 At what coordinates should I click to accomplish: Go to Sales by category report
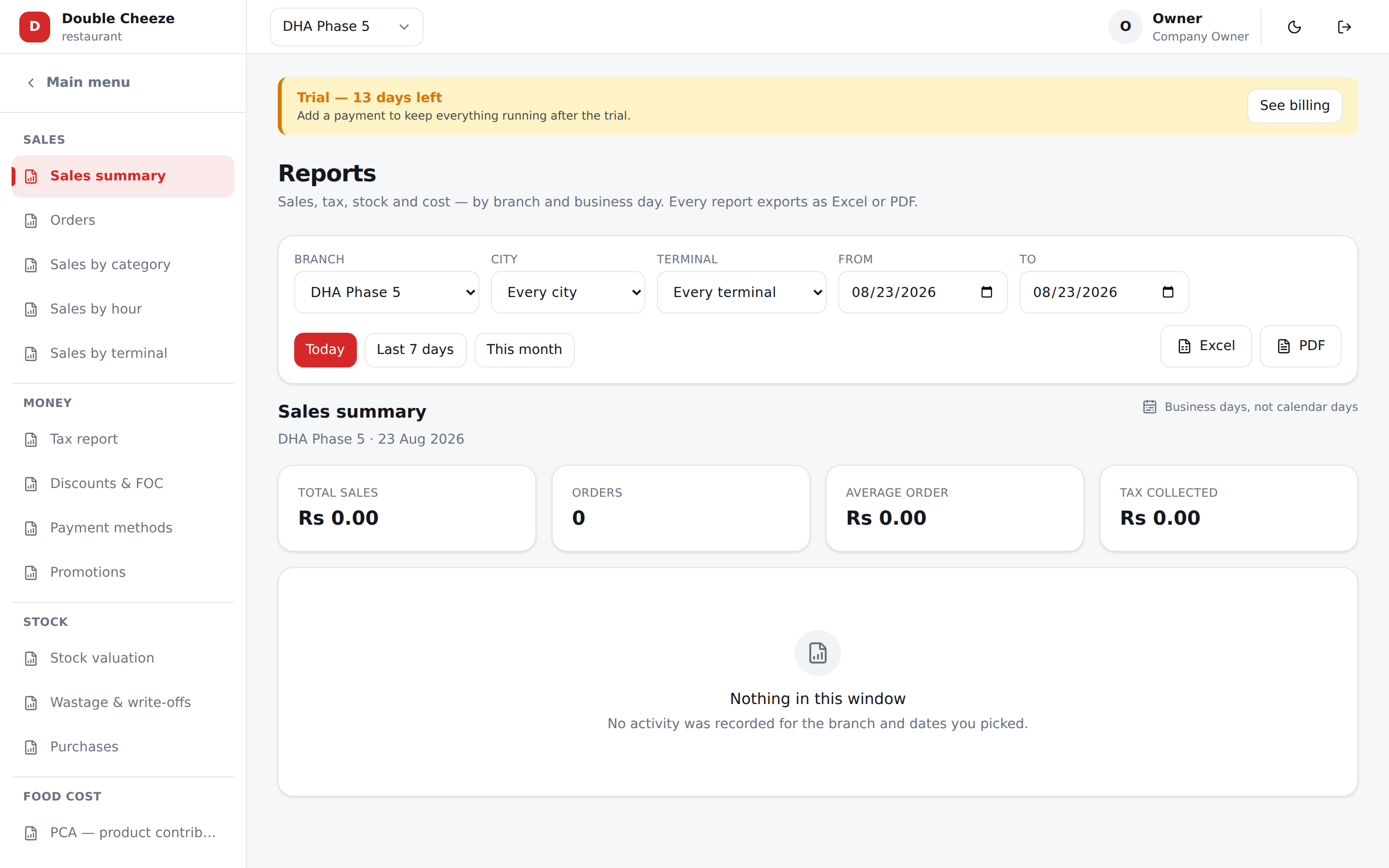click(x=123, y=265)
